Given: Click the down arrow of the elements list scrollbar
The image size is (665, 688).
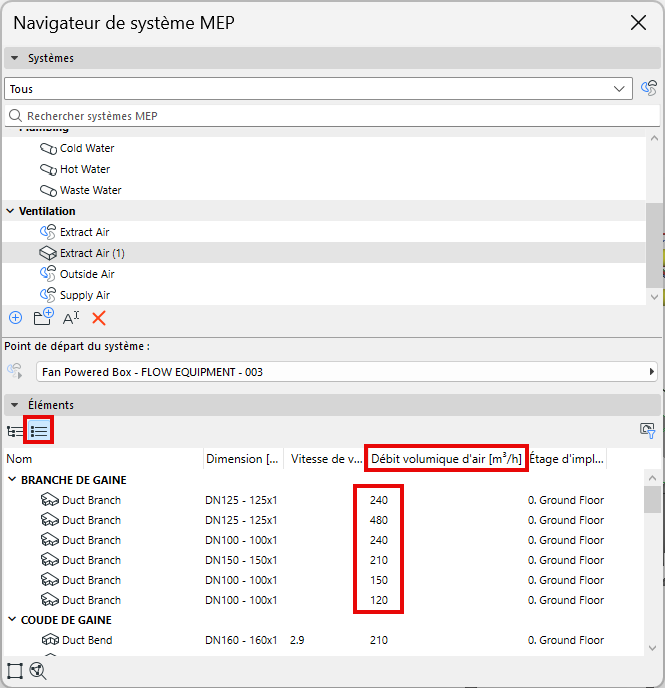Looking at the screenshot, I should tap(652, 648).
